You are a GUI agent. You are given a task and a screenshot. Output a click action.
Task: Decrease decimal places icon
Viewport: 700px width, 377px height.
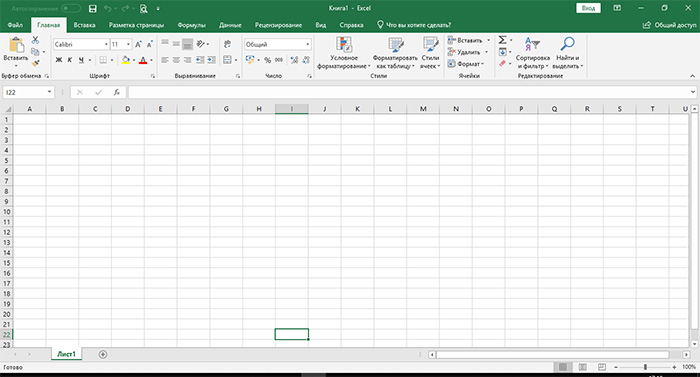pyautogui.click(x=306, y=60)
